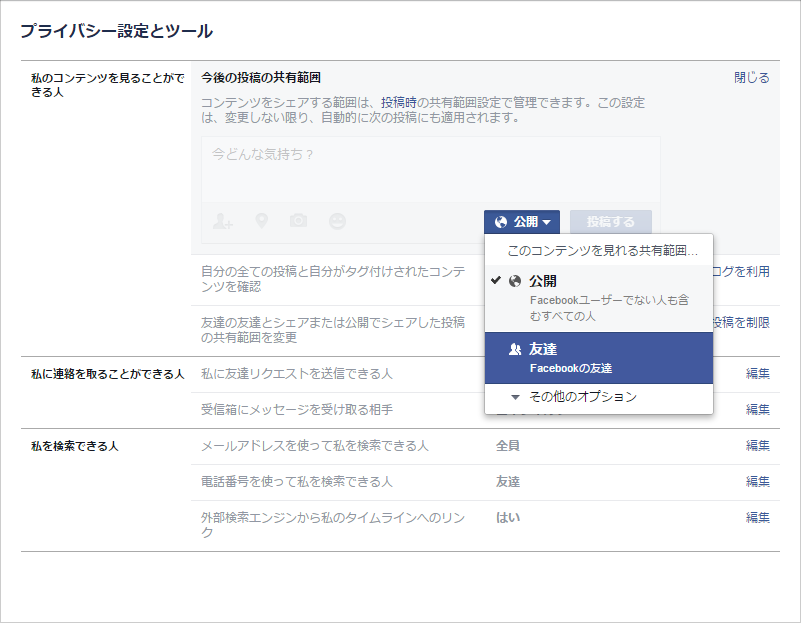Click 編集 next to 電話番号を使って私を検索できる人
Viewport: 801px width, 623px height.
[x=757, y=482]
